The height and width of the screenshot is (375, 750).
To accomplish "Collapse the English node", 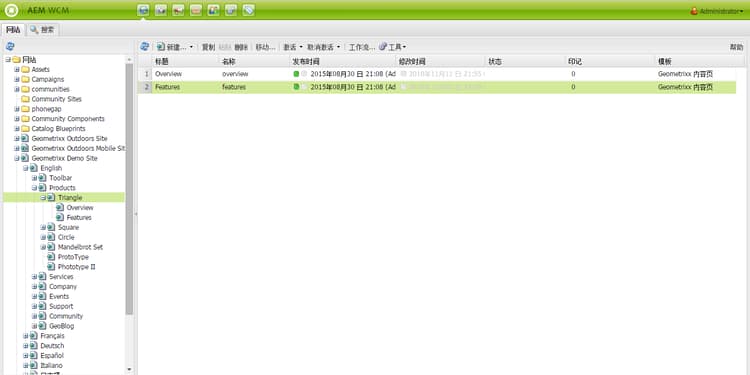I will click(x=25, y=168).
